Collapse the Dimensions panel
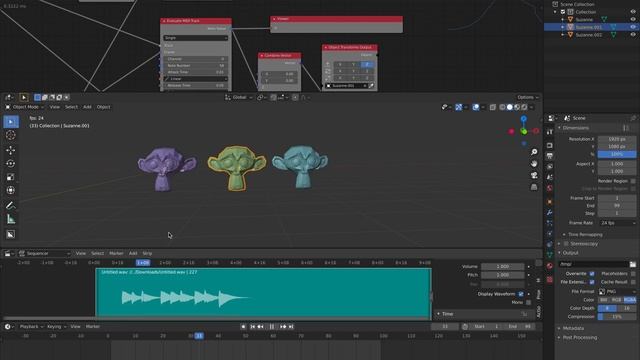The height and width of the screenshot is (360, 640). click(576, 128)
